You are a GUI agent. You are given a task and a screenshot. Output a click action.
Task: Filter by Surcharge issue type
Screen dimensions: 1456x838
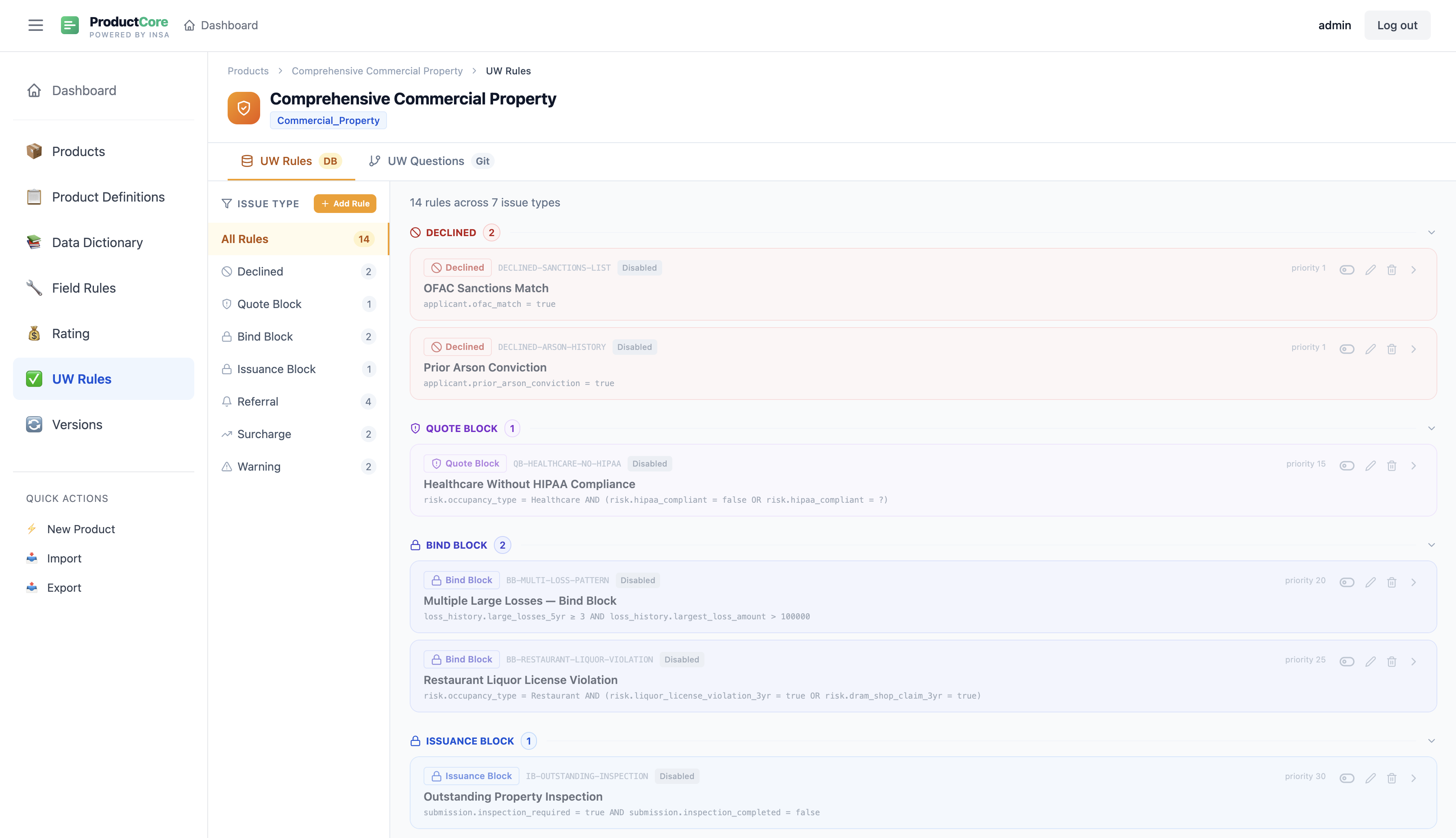point(298,434)
